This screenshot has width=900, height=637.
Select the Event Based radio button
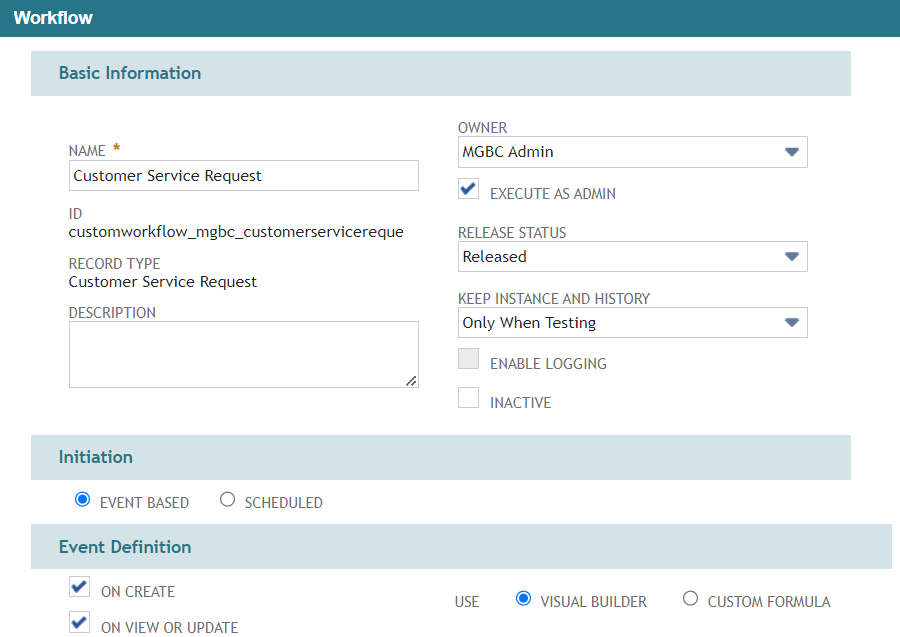(x=83, y=499)
